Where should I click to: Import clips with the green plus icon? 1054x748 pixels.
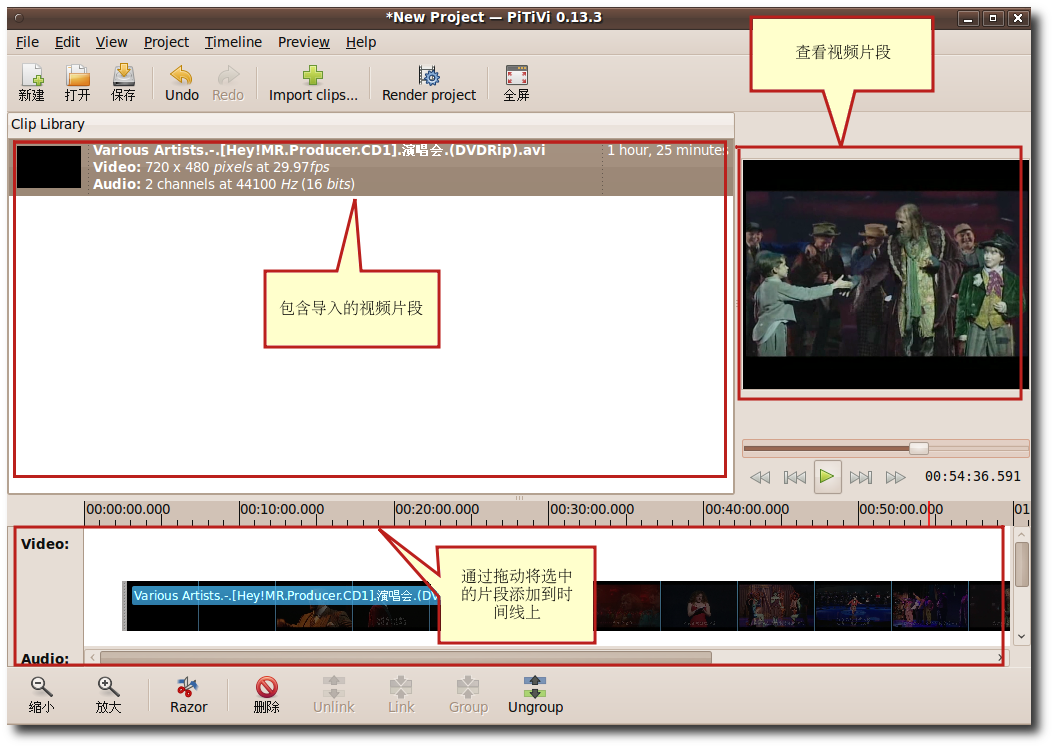[313, 83]
